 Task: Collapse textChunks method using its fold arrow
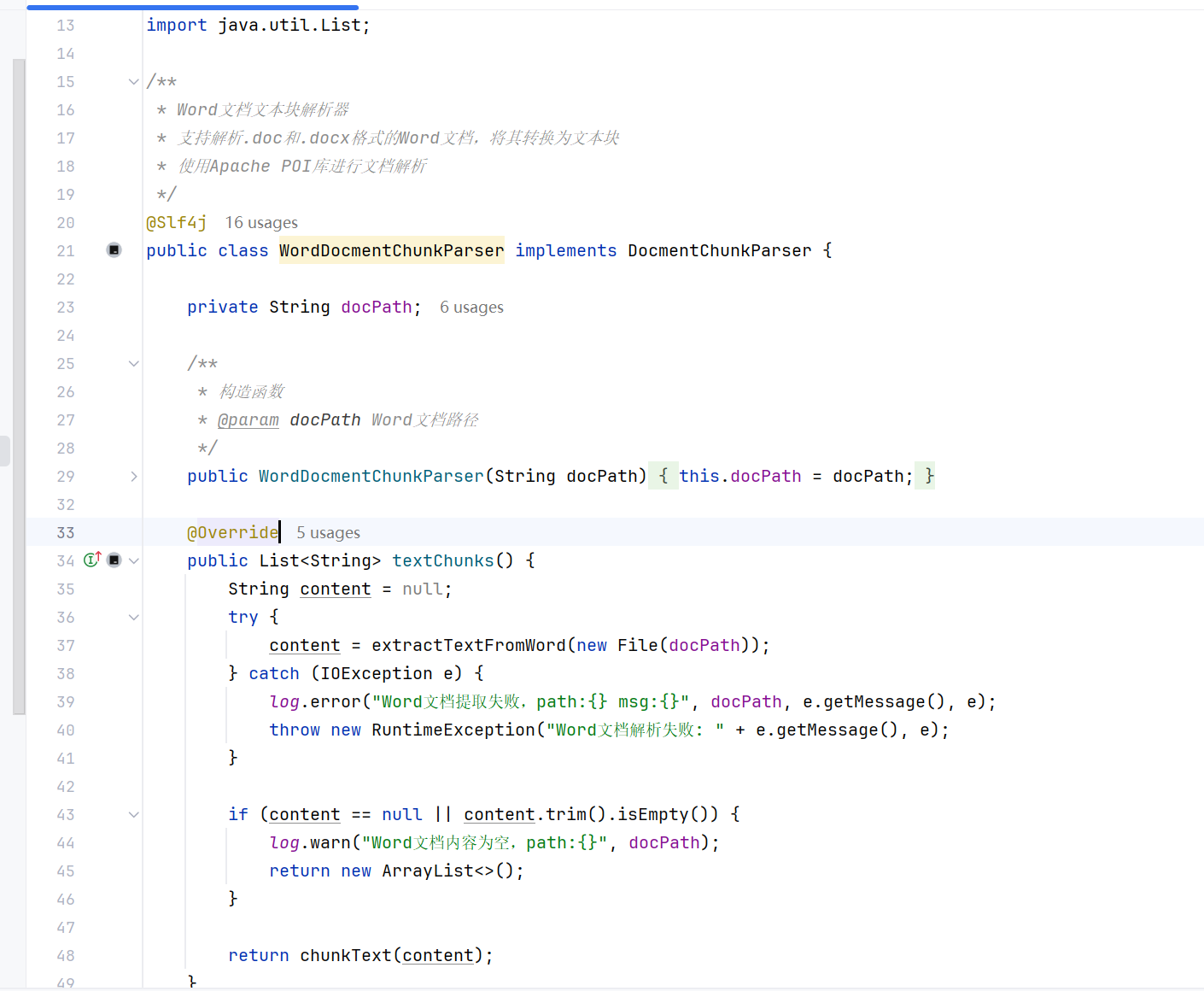pos(134,560)
